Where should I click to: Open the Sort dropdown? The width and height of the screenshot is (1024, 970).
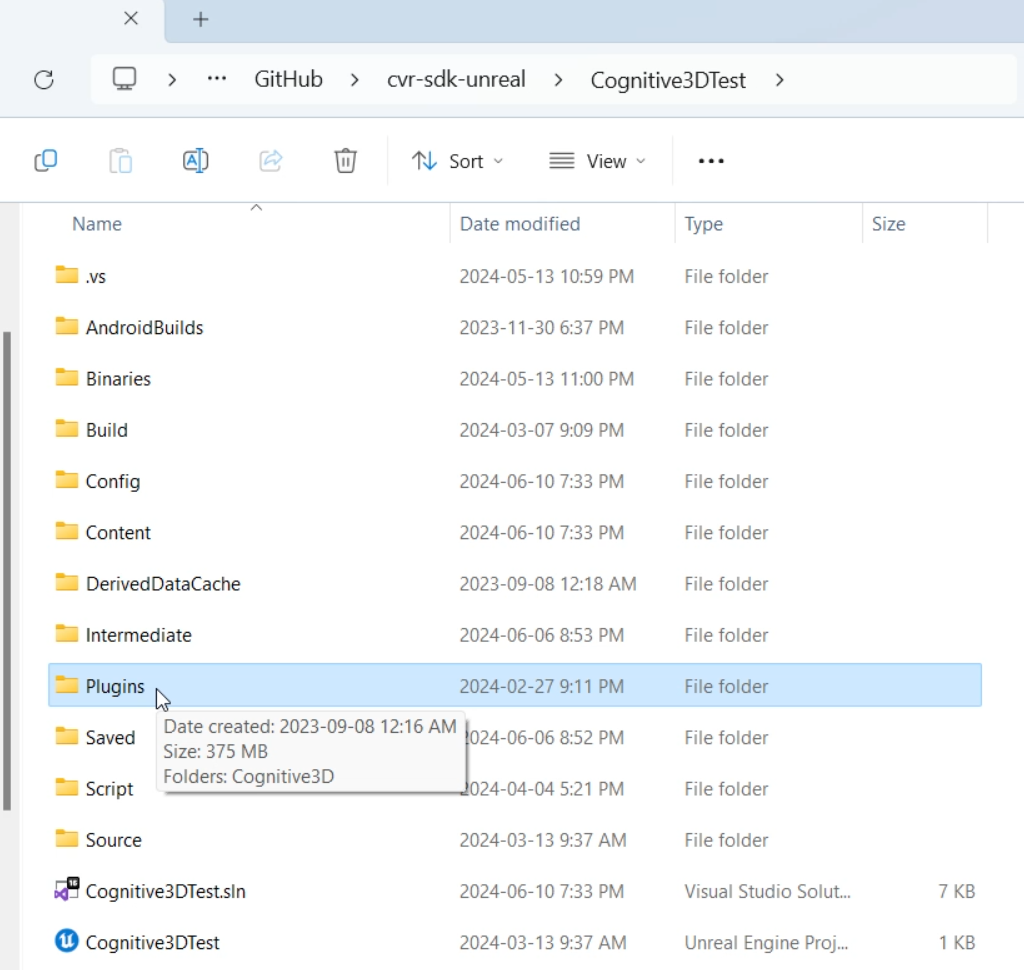pos(457,161)
